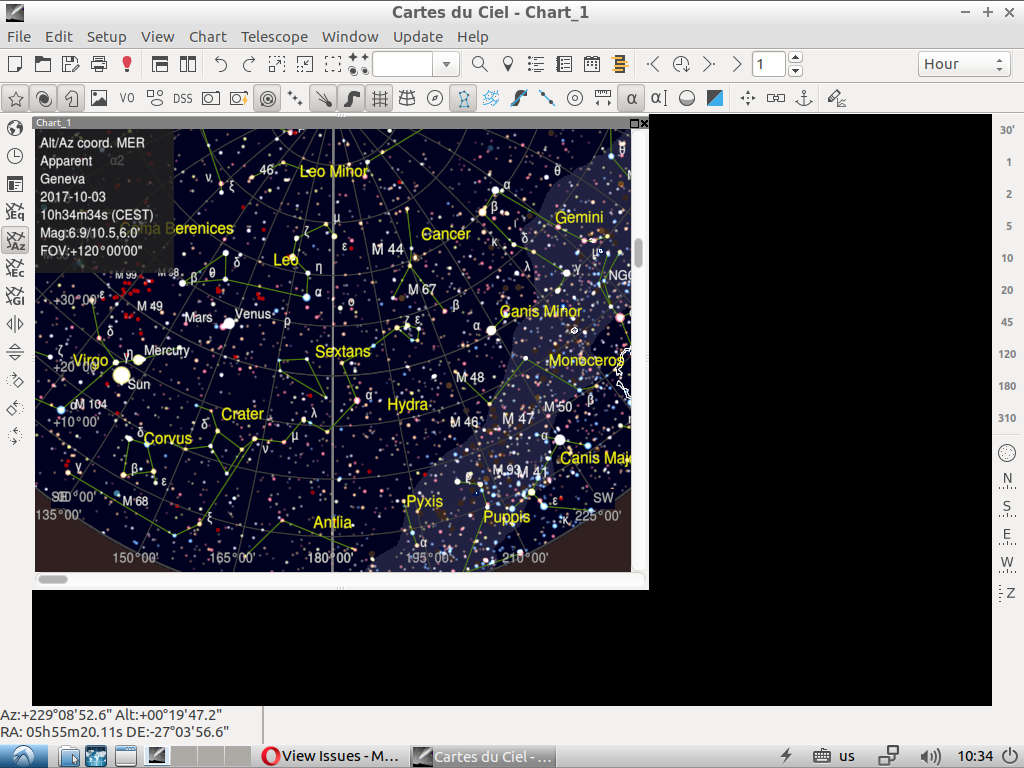The height and width of the screenshot is (768, 1024).
Task: Toggle comets display icon
Action: 323,99
